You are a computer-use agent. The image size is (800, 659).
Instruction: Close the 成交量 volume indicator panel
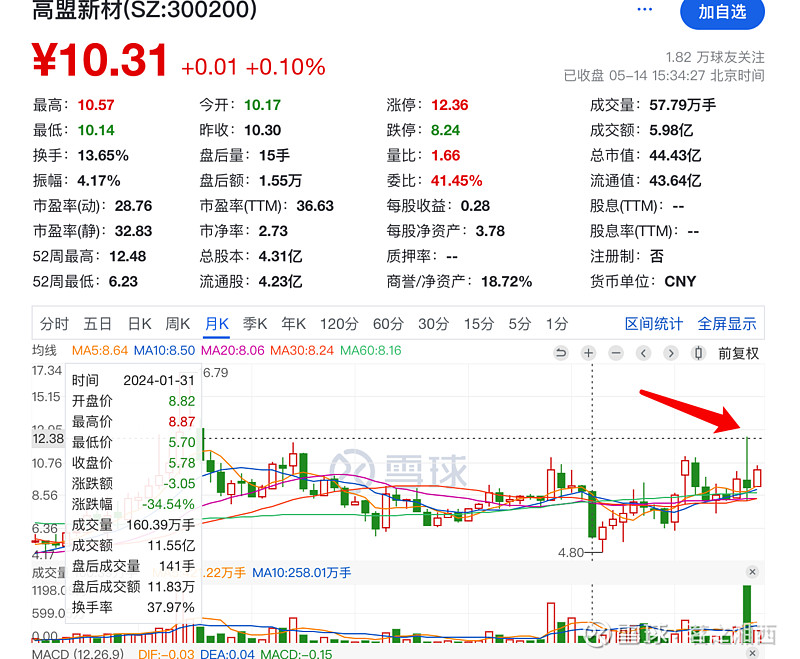(752, 572)
